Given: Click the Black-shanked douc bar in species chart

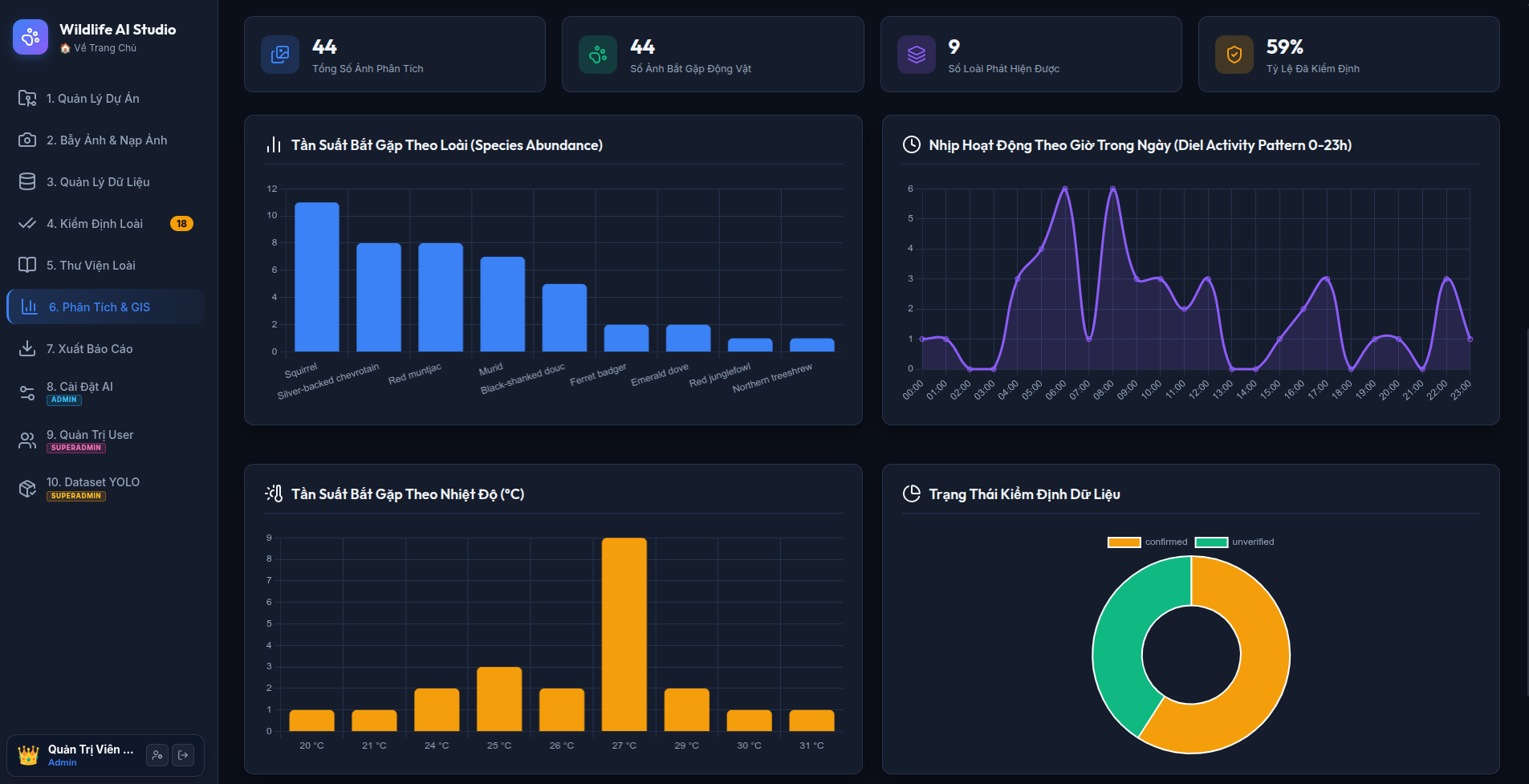Looking at the screenshot, I should point(564,318).
